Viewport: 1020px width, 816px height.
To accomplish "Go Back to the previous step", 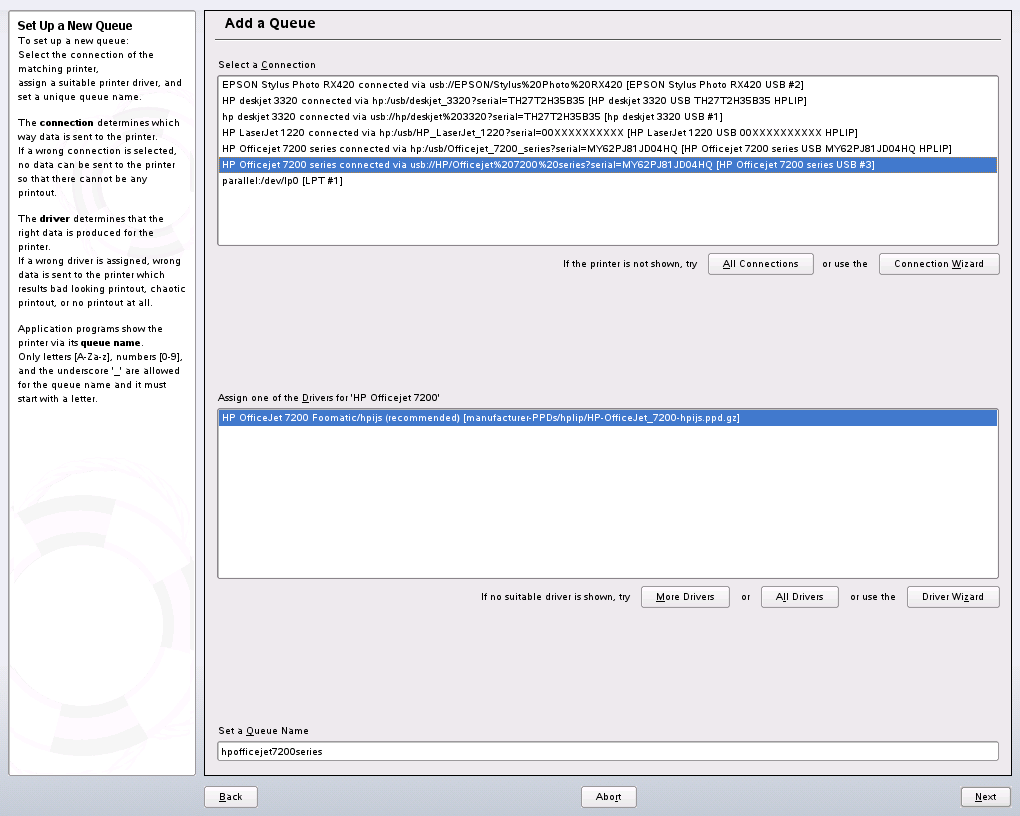I will point(230,797).
